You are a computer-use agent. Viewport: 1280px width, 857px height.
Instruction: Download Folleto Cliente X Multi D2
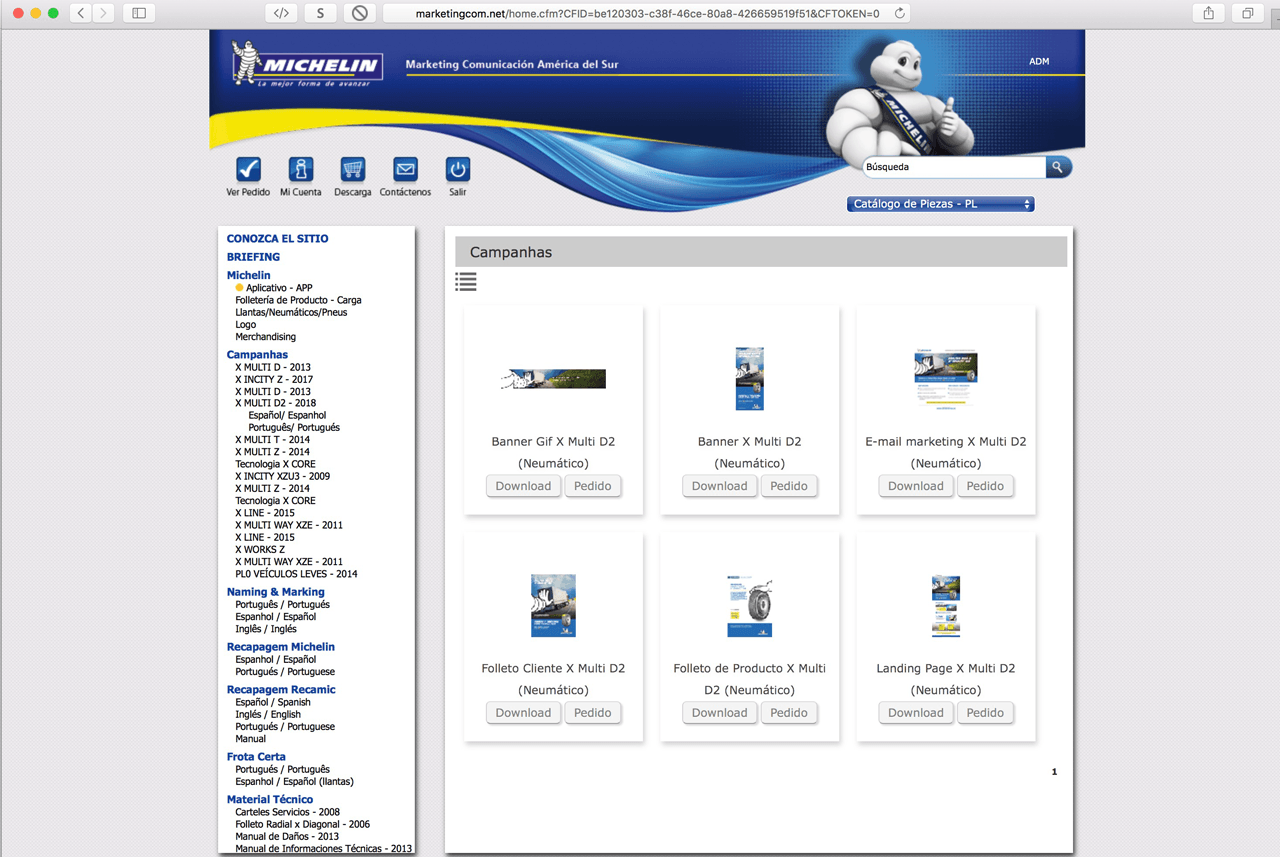pyautogui.click(x=523, y=713)
